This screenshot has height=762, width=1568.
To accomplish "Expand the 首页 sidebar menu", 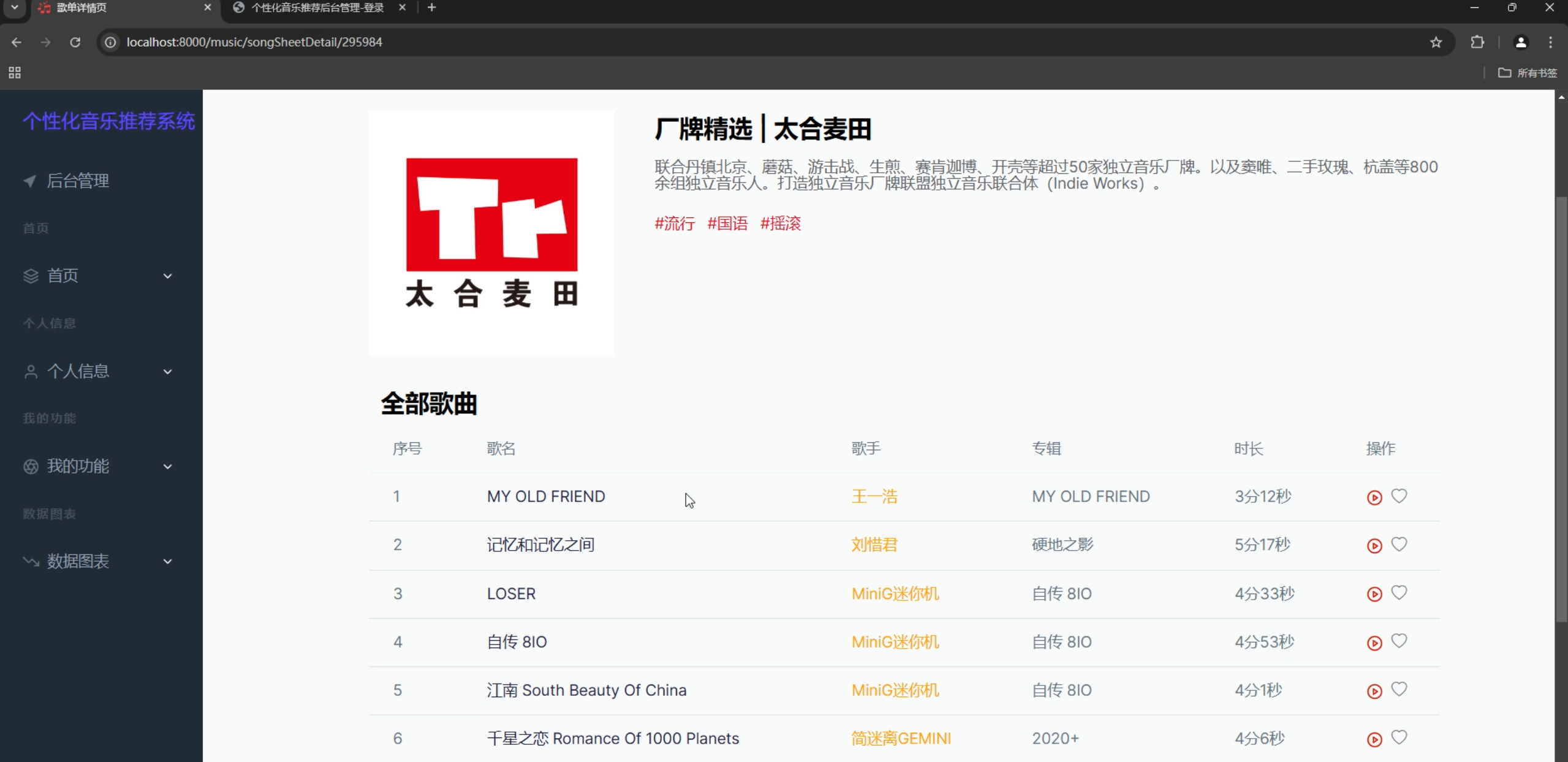I will (x=98, y=276).
